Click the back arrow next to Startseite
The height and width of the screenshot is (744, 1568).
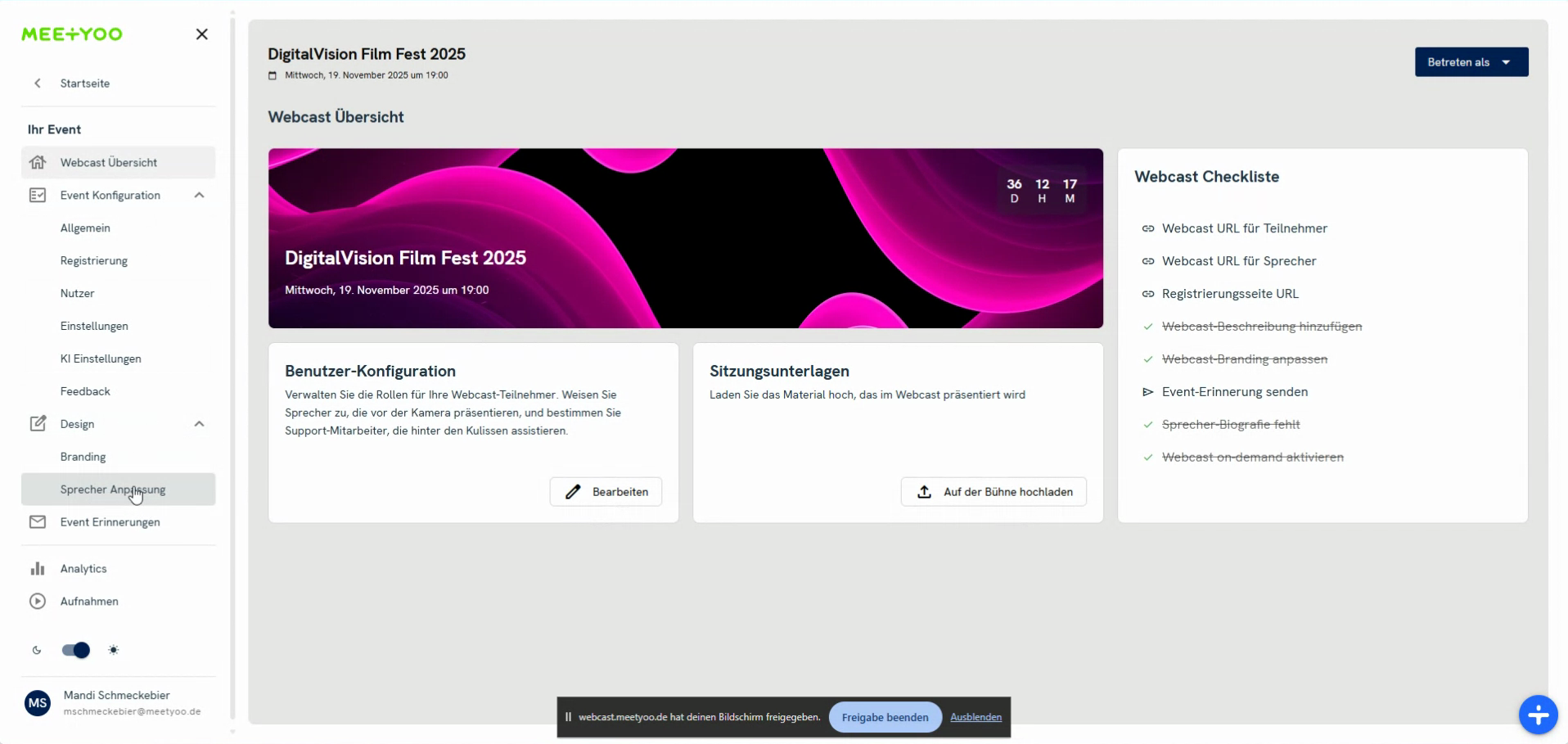coord(38,83)
